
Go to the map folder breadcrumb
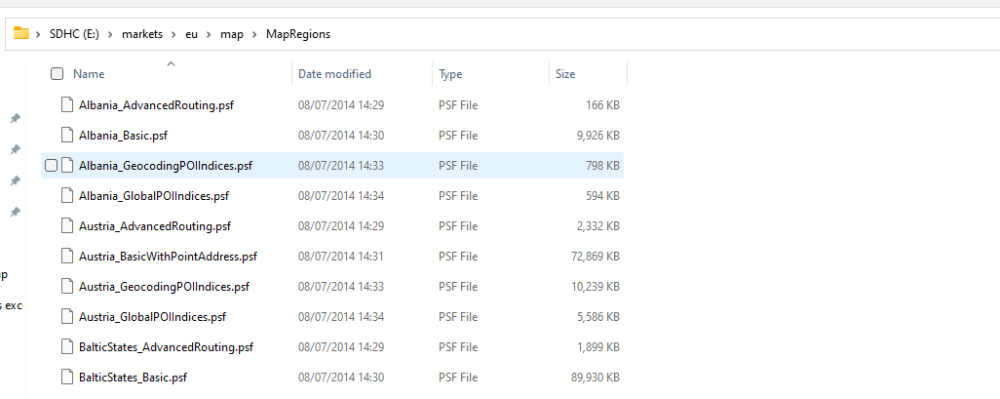(232, 34)
